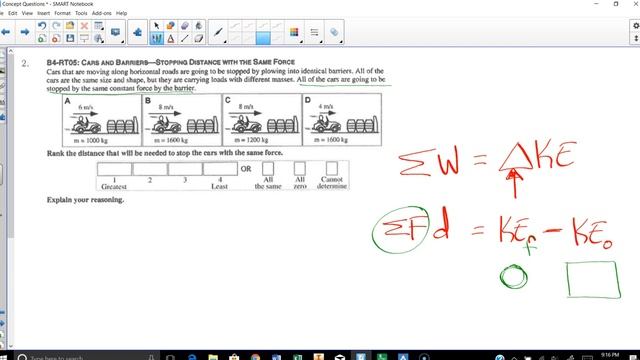Open the Tools menu
The image size is (640, 360).
pos(81,13)
